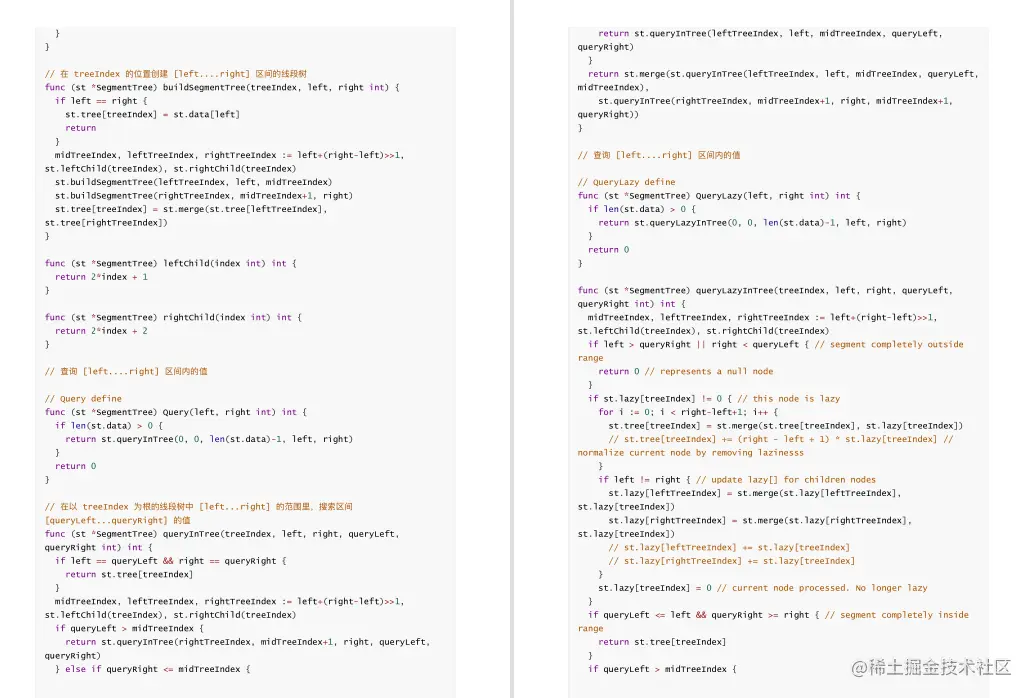Click "return st.queryInTree(0, 0, len(st.data)-1, left, right)"
Image resolution: width=1032 pixels, height=698 pixels.
(x=209, y=439)
